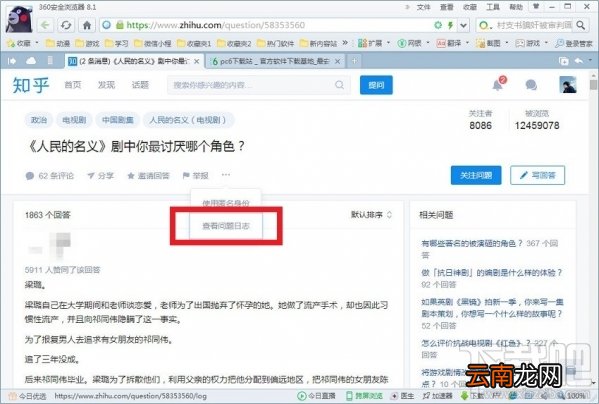
Task: Click the magnifier in the browser search box
Action: coord(580,25)
